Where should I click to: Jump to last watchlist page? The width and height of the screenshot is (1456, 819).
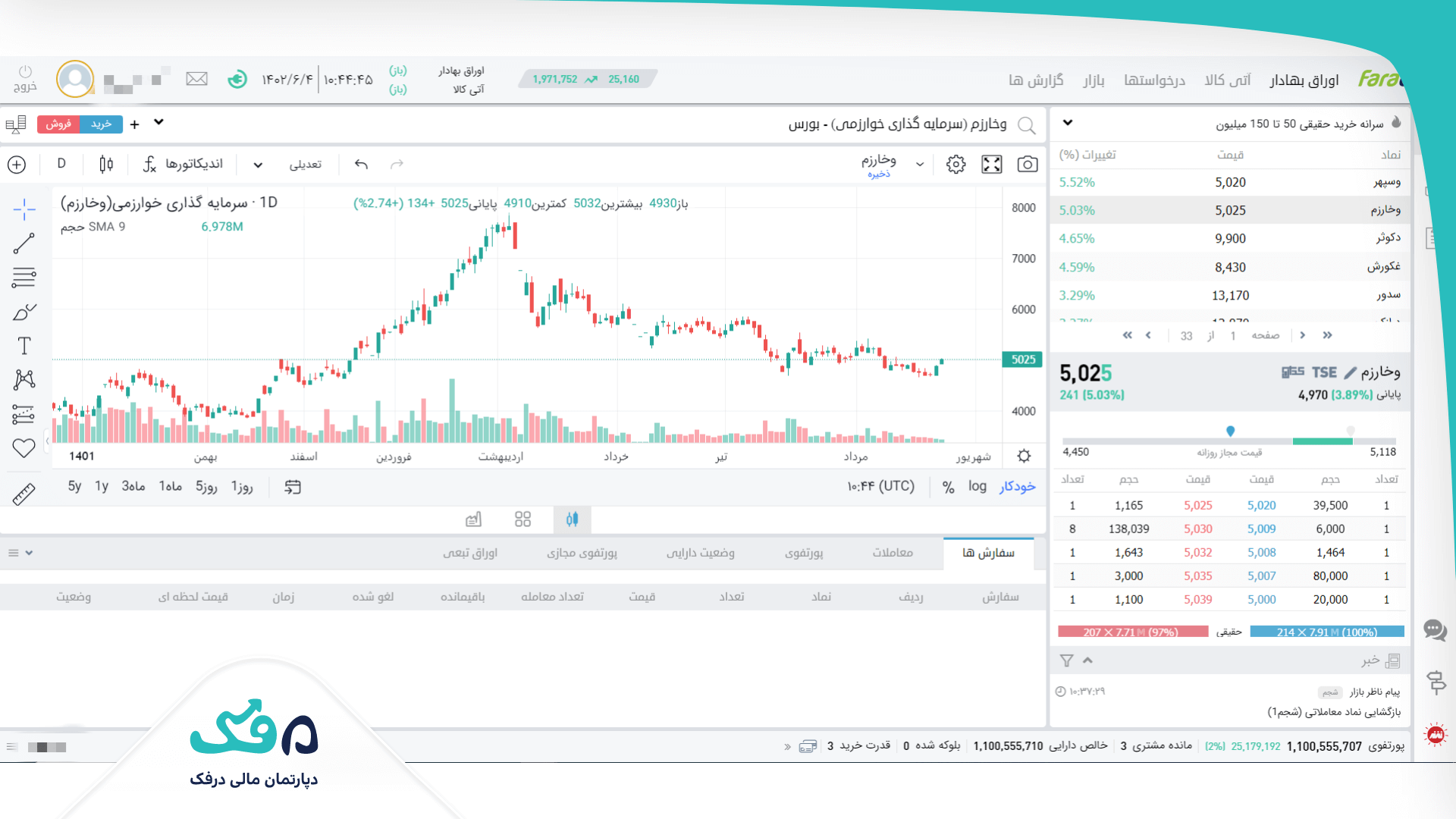click(1127, 335)
